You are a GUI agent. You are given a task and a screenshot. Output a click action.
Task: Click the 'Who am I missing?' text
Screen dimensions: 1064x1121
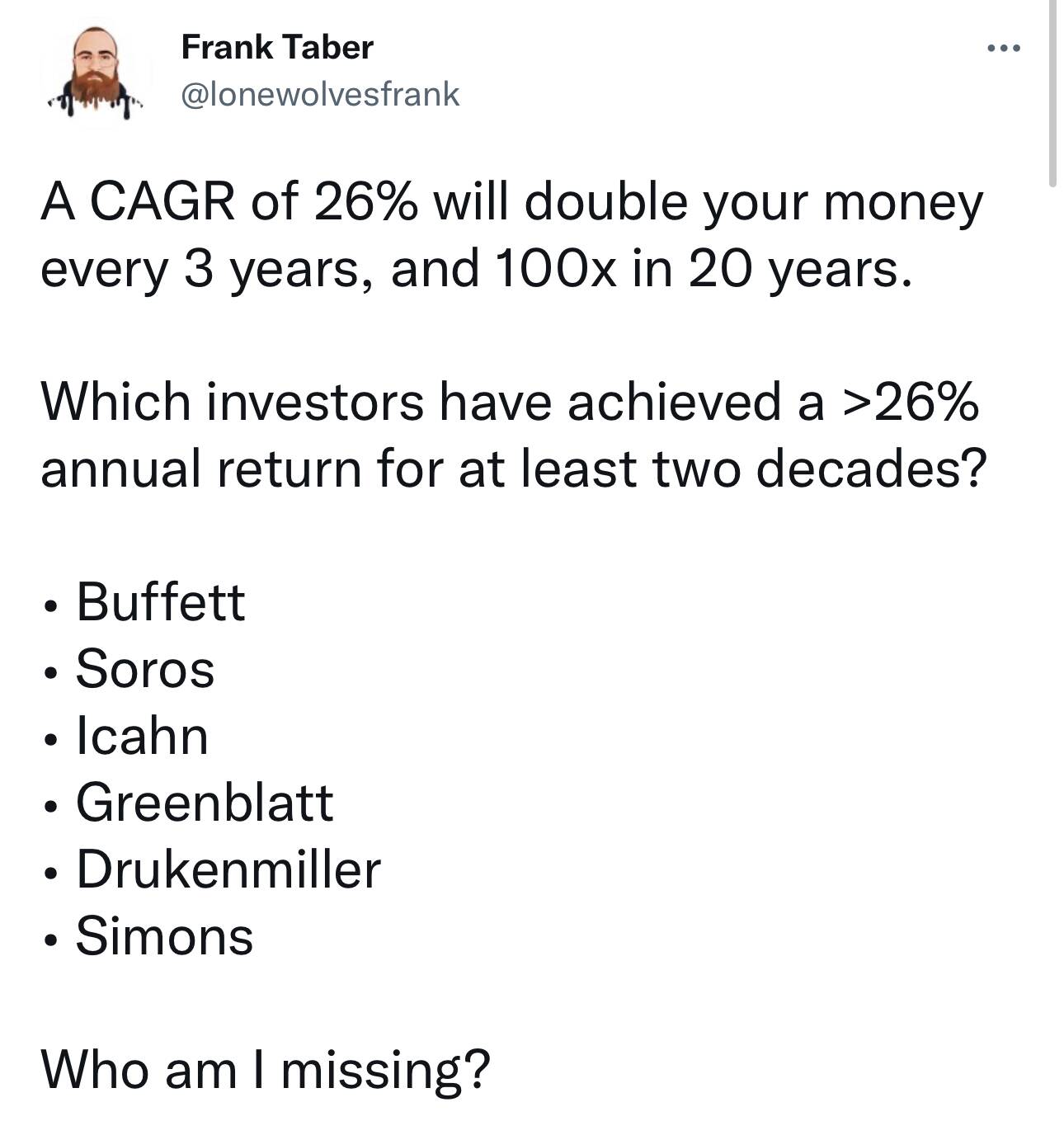tap(265, 1069)
